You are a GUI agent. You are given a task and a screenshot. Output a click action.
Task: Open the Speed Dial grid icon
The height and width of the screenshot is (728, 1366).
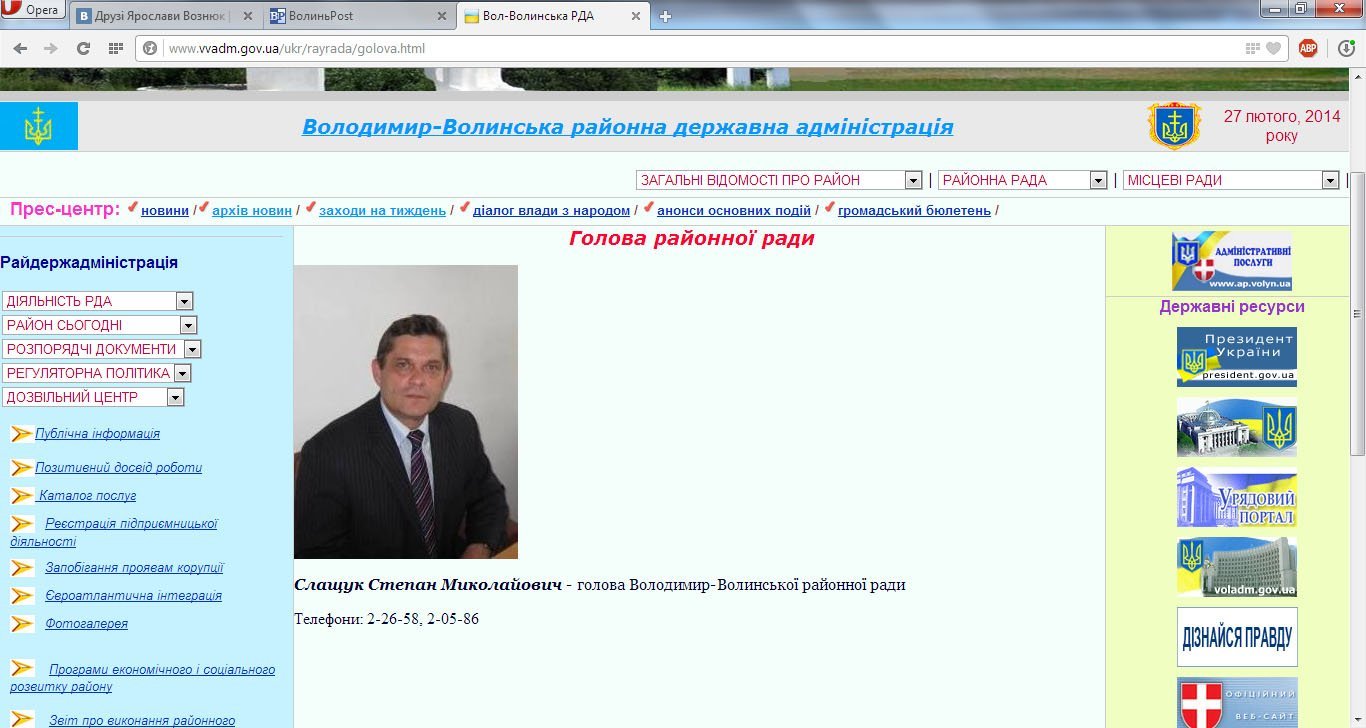tap(115, 48)
